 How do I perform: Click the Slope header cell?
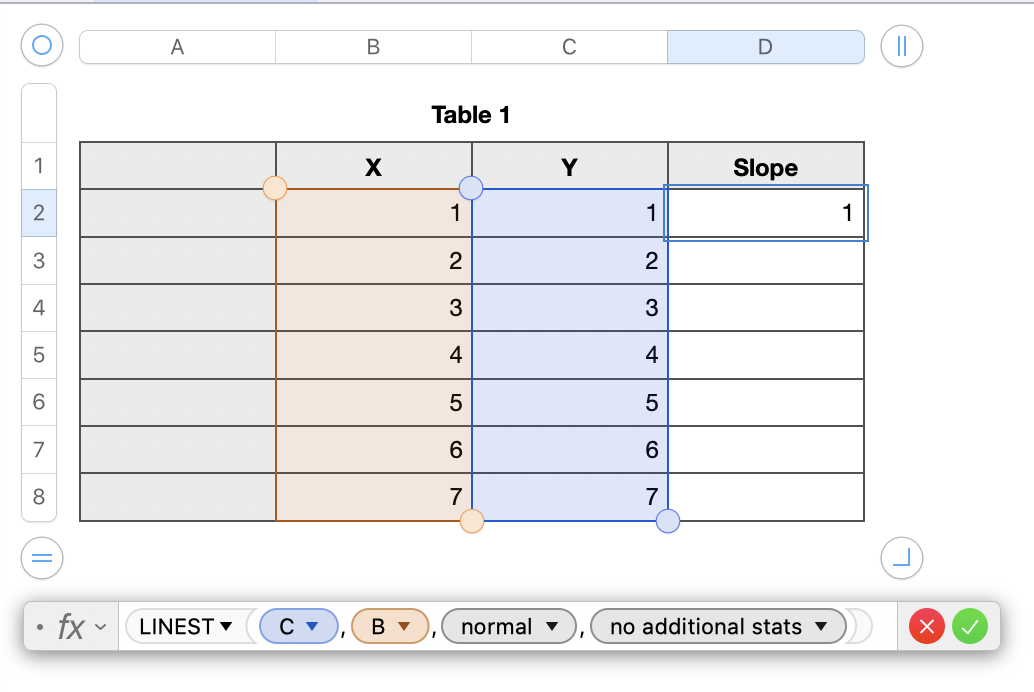765,167
